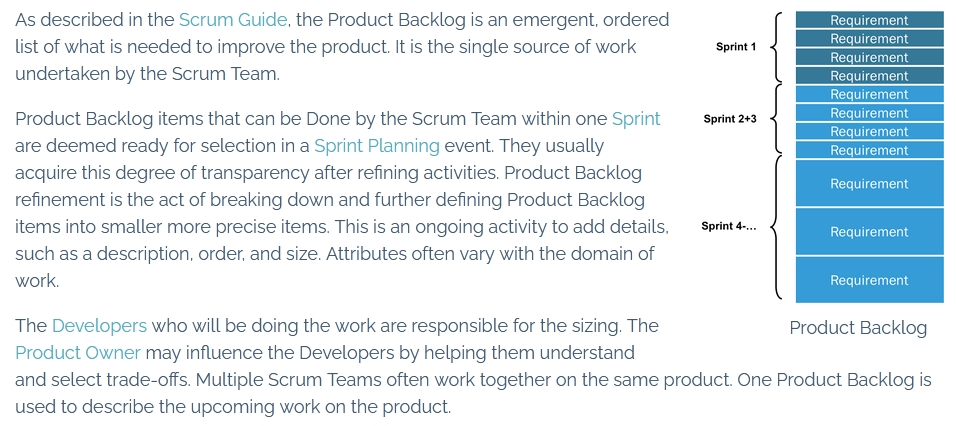Click the curly brace beside Sprint 2+3
This screenshot has width=956, height=426.
tap(777, 119)
